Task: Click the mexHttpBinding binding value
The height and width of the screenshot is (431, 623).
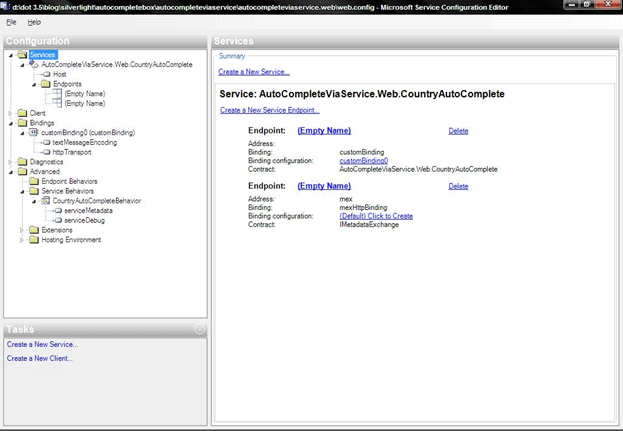Action: coord(363,207)
